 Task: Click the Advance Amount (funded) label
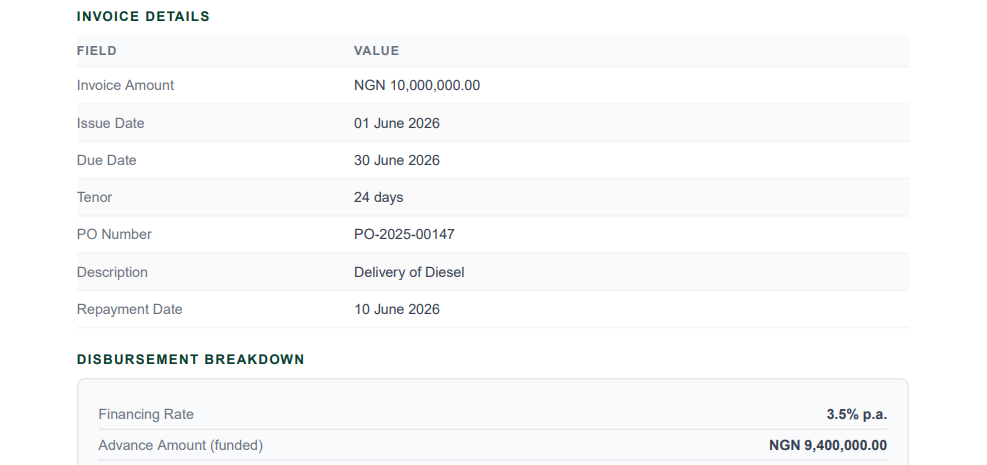(x=181, y=445)
